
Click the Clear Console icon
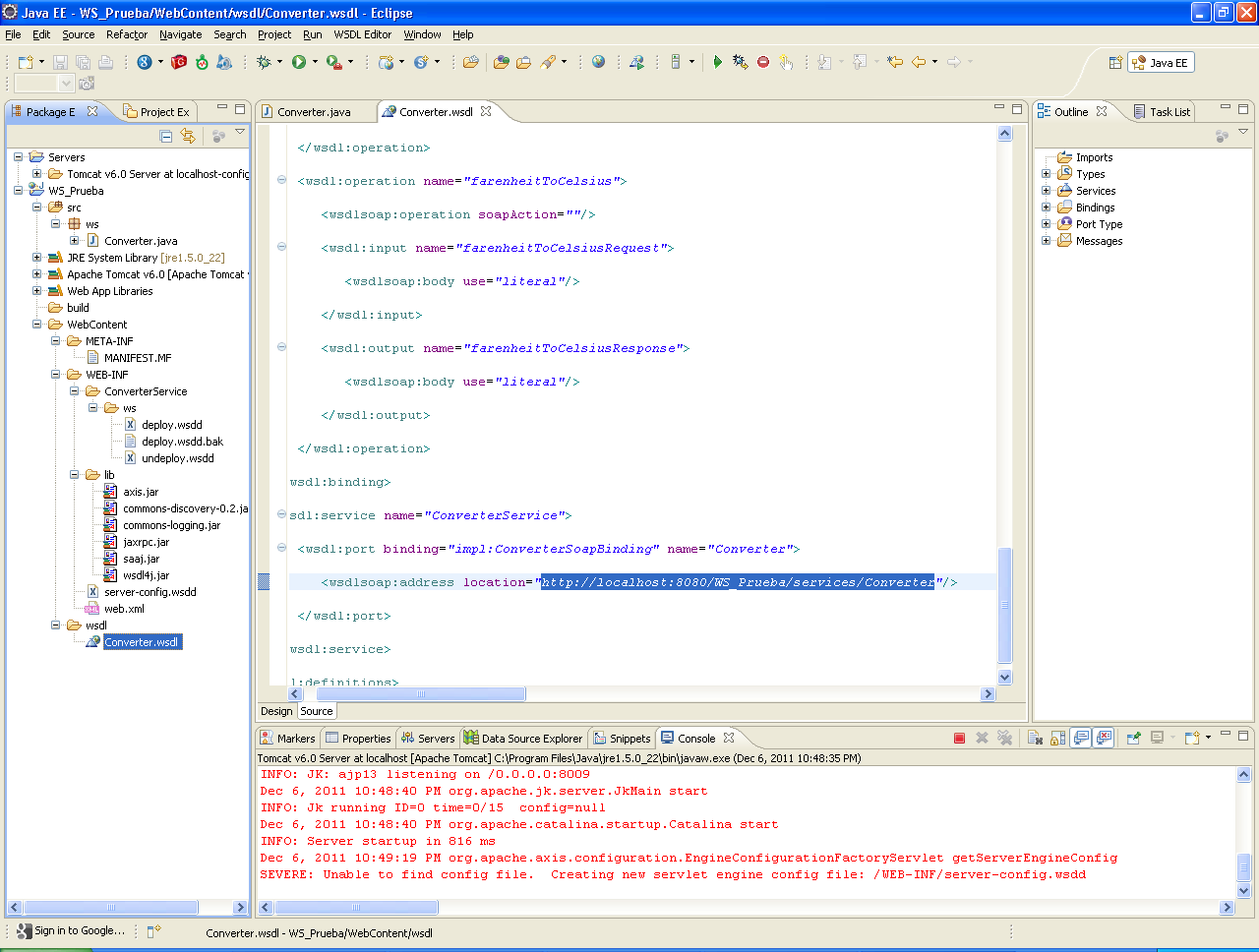pyautogui.click(x=1035, y=738)
